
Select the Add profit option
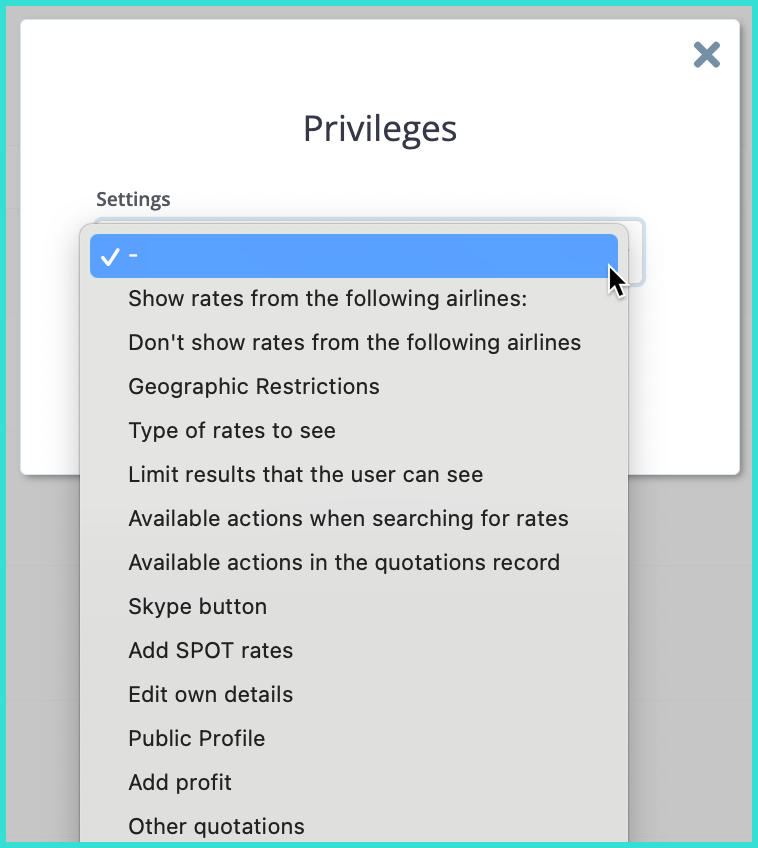(x=180, y=783)
